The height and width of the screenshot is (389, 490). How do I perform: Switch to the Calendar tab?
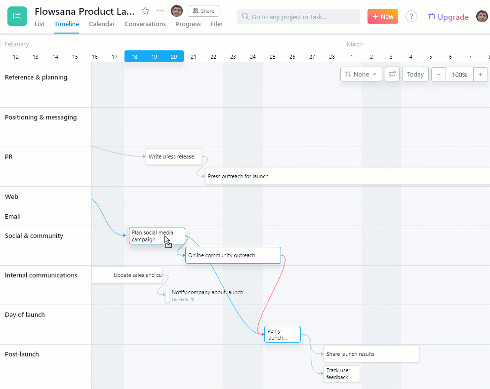tap(102, 24)
